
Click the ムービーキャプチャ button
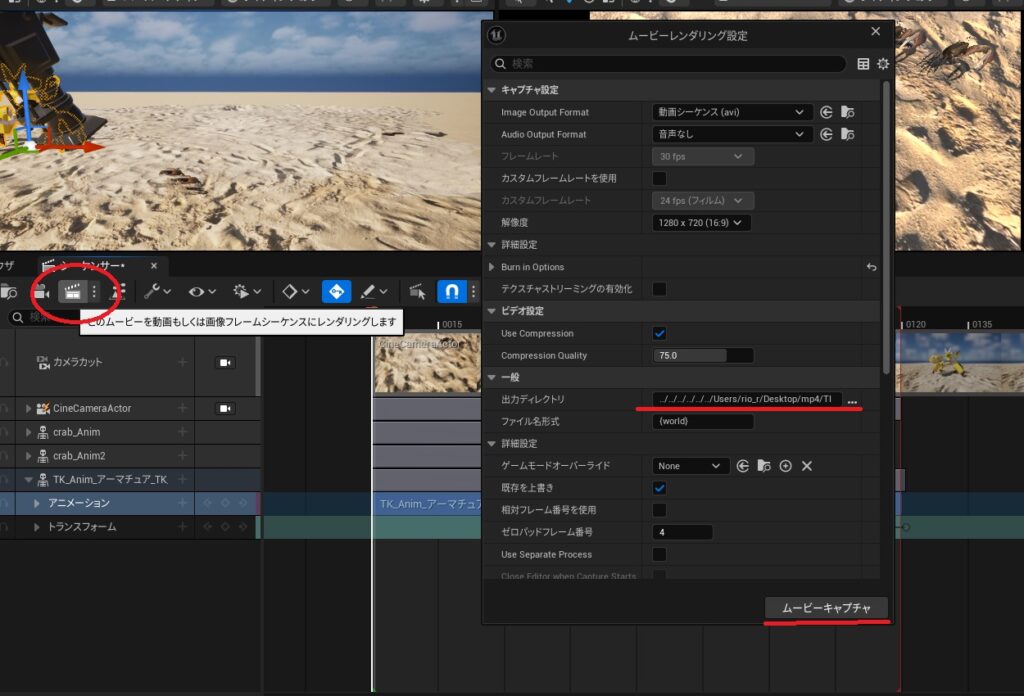[825, 608]
